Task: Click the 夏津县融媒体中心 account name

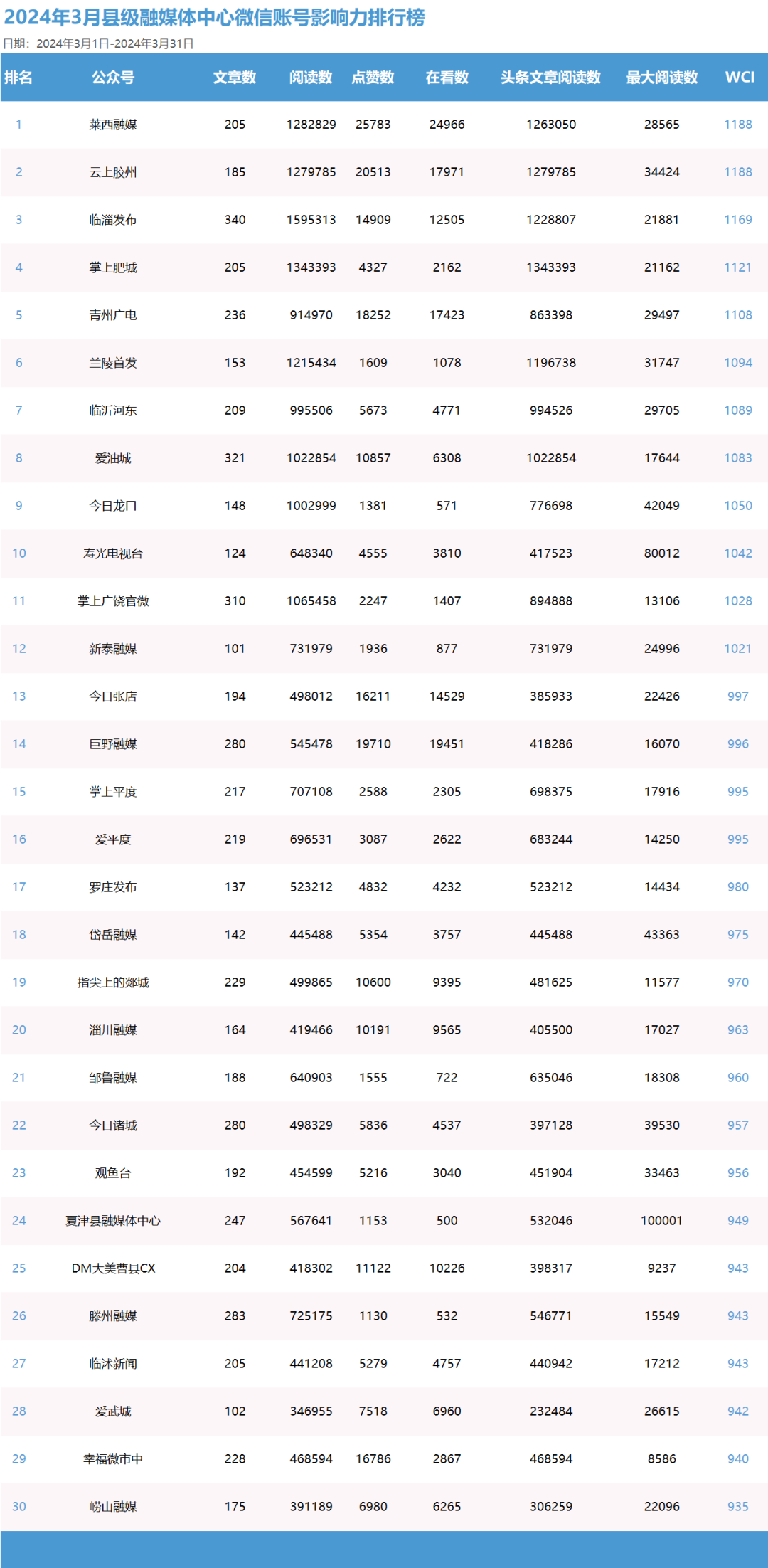Action: click(113, 1221)
